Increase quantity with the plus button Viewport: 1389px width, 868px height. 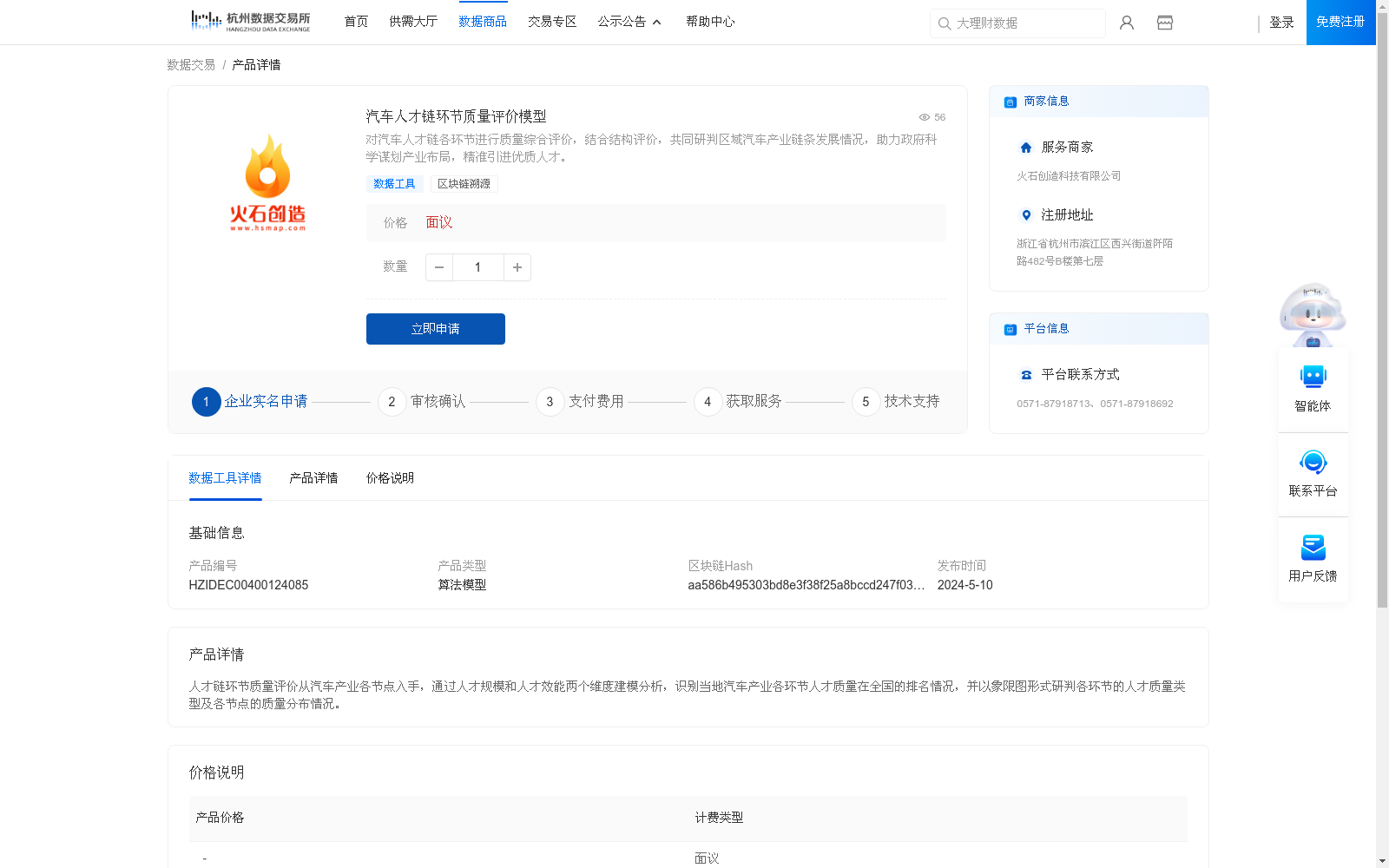pos(517,267)
